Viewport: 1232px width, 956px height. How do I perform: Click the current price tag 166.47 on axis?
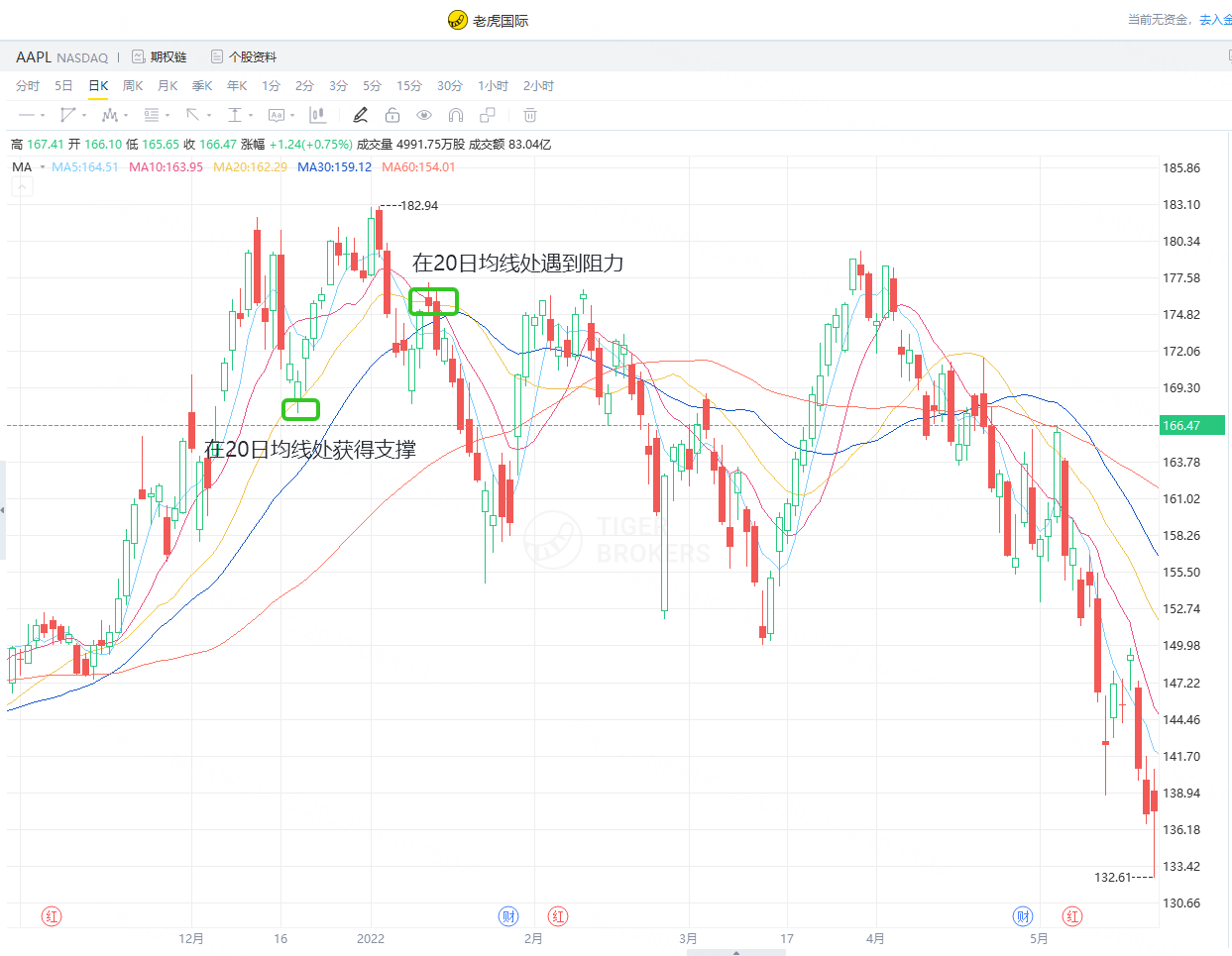(1192, 426)
